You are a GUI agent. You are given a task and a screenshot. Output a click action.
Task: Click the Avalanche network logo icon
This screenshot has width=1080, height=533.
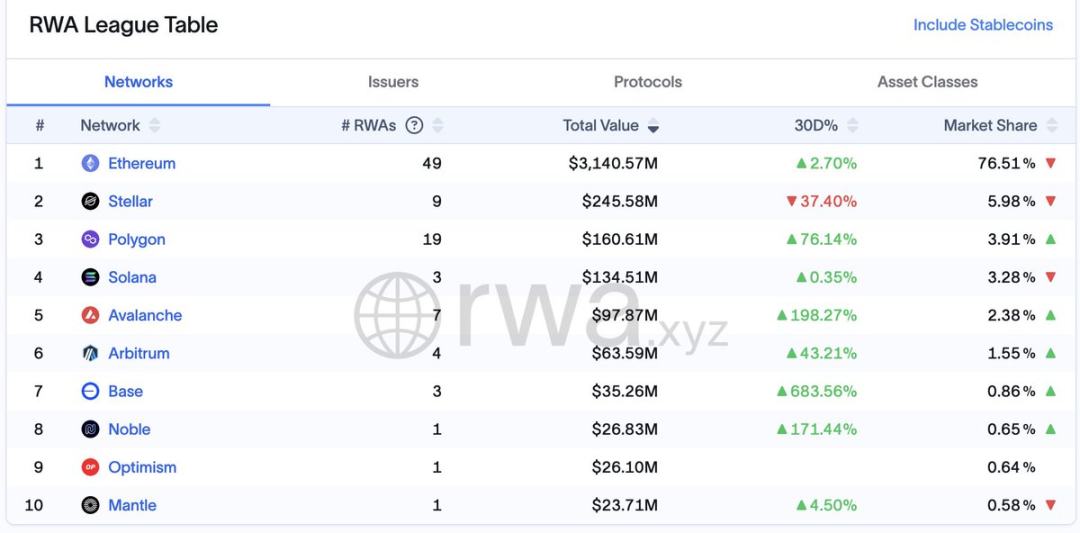coord(90,316)
